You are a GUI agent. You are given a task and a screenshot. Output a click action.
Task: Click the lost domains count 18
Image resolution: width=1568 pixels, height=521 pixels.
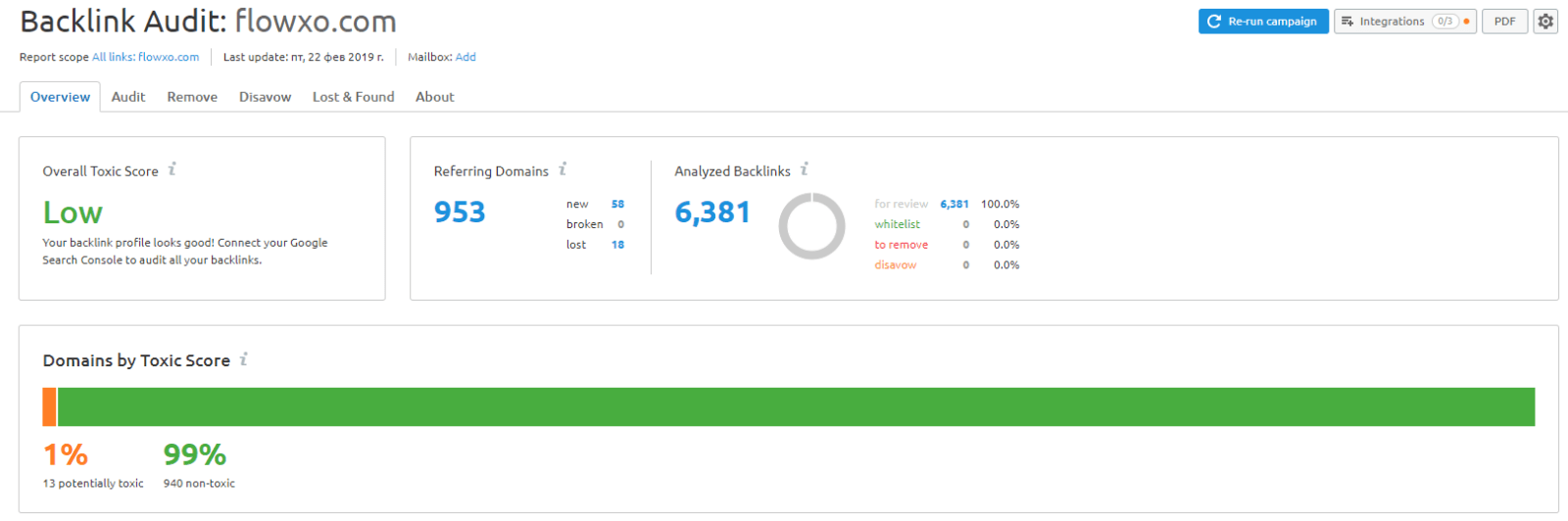click(x=617, y=245)
